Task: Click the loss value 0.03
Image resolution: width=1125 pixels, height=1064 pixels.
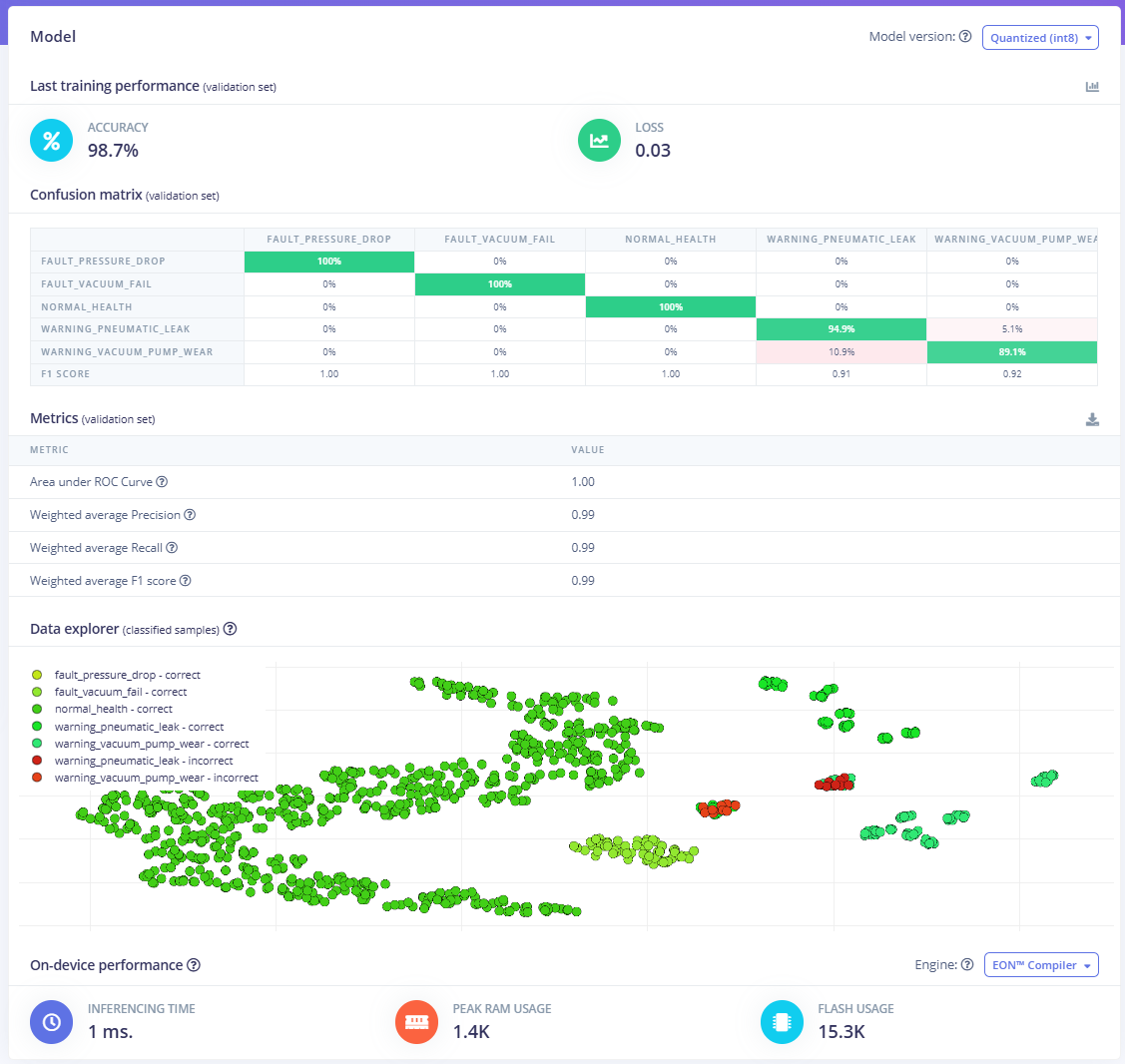Action: (x=653, y=151)
